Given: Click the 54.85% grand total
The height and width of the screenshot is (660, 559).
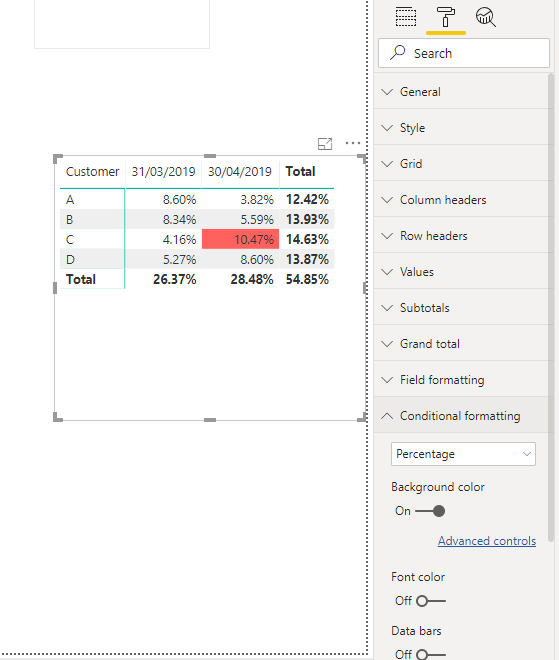Looking at the screenshot, I should (307, 279).
